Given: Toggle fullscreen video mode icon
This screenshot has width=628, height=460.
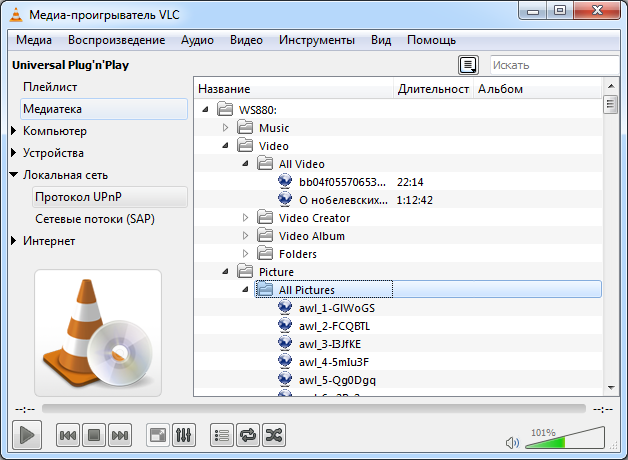Looking at the screenshot, I should tap(158, 435).
